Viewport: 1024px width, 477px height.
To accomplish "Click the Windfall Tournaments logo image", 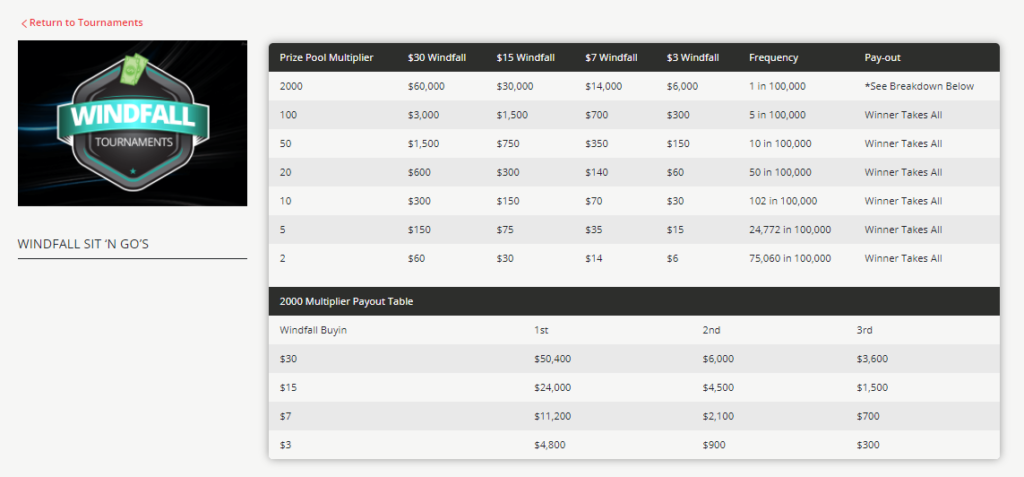I will tap(133, 123).
